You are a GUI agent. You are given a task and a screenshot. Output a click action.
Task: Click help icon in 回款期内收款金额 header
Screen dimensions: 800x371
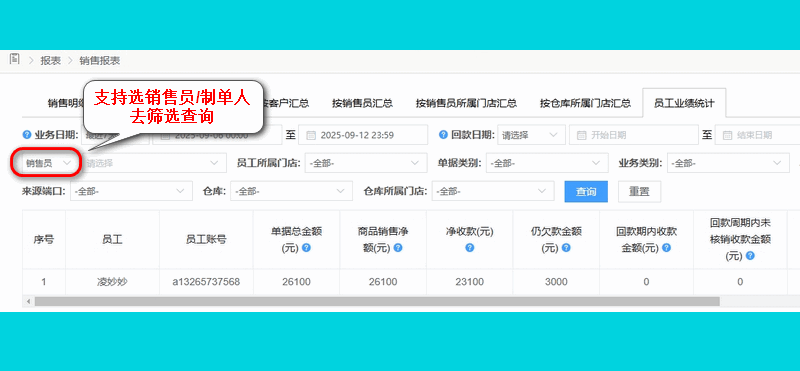(x=666, y=248)
